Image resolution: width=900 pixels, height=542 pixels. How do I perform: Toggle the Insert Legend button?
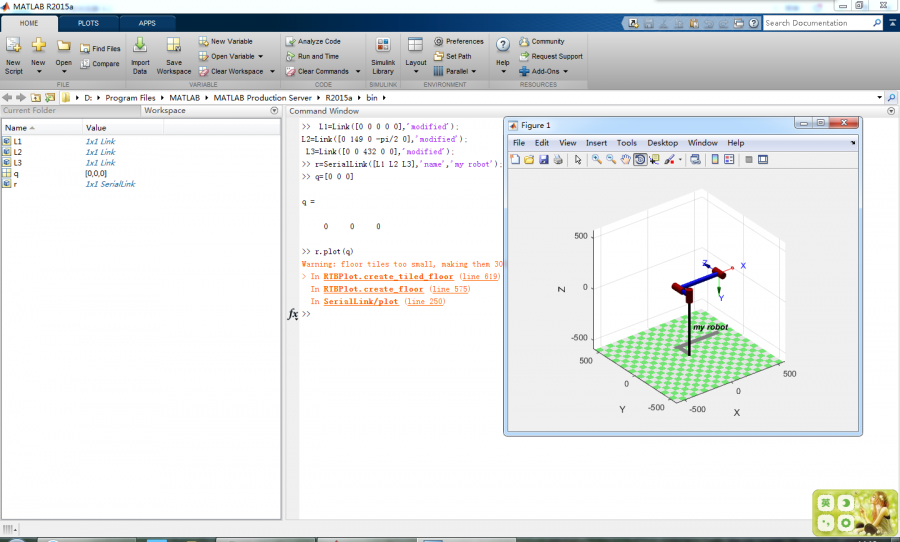tap(729, 160)
